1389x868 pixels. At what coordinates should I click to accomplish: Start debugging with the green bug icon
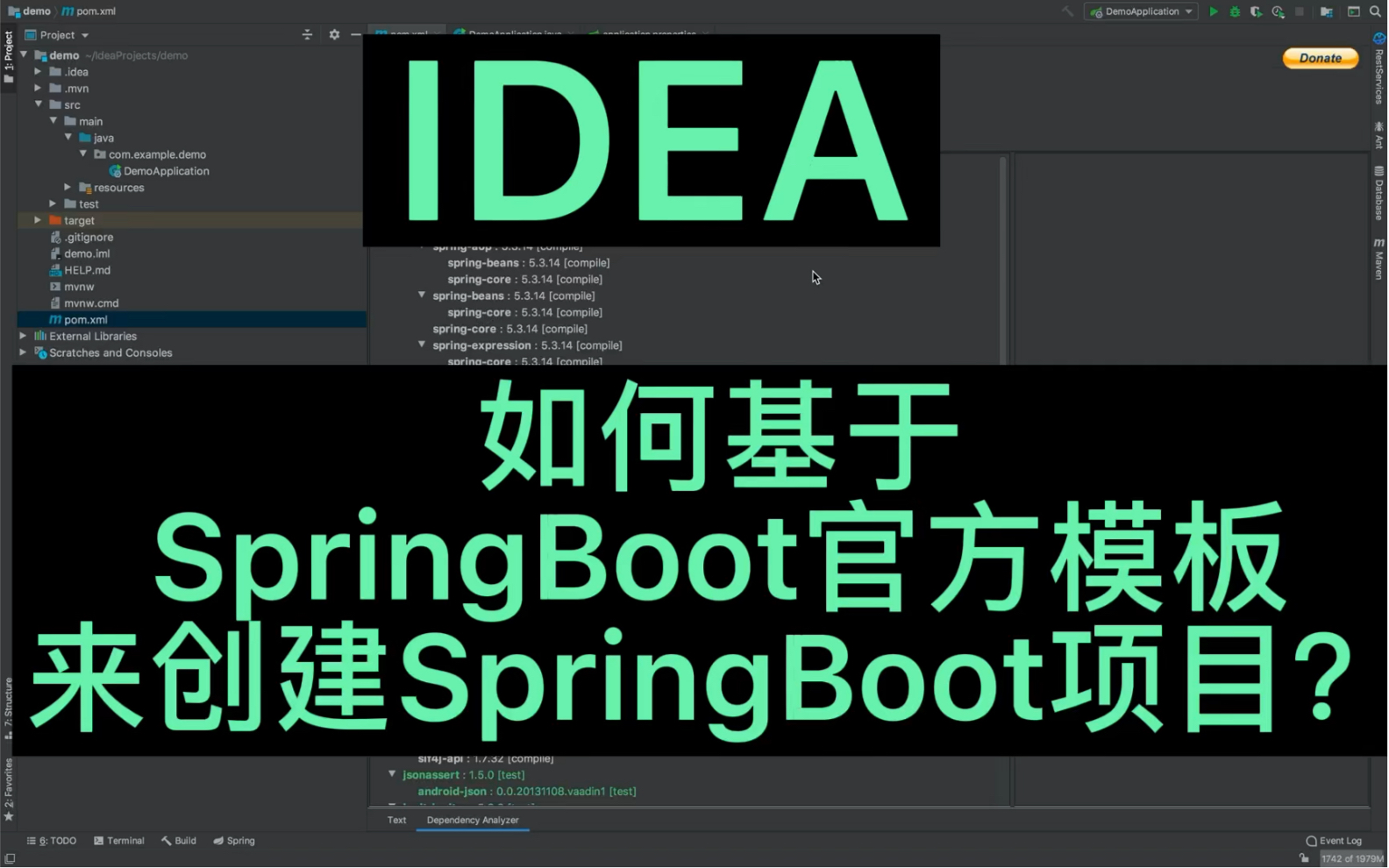click(x=1235, y=11)
